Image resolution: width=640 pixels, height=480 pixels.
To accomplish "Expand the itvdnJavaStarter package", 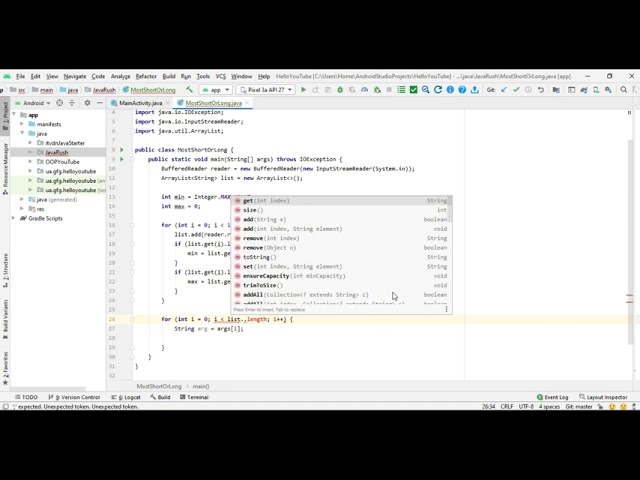I will (31, 143).
